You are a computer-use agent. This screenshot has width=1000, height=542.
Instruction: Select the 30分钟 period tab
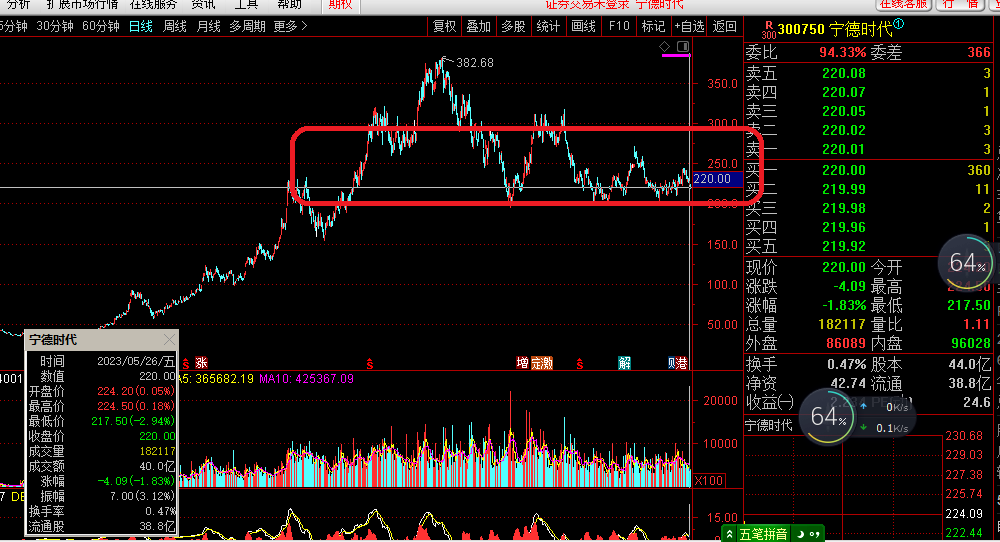coord(54,26)
